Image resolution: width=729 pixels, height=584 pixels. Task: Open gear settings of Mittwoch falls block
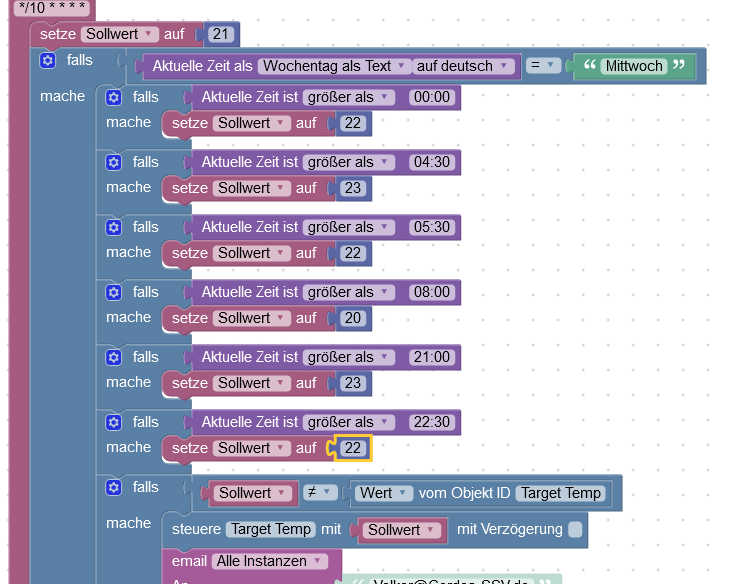pos(47,60)
